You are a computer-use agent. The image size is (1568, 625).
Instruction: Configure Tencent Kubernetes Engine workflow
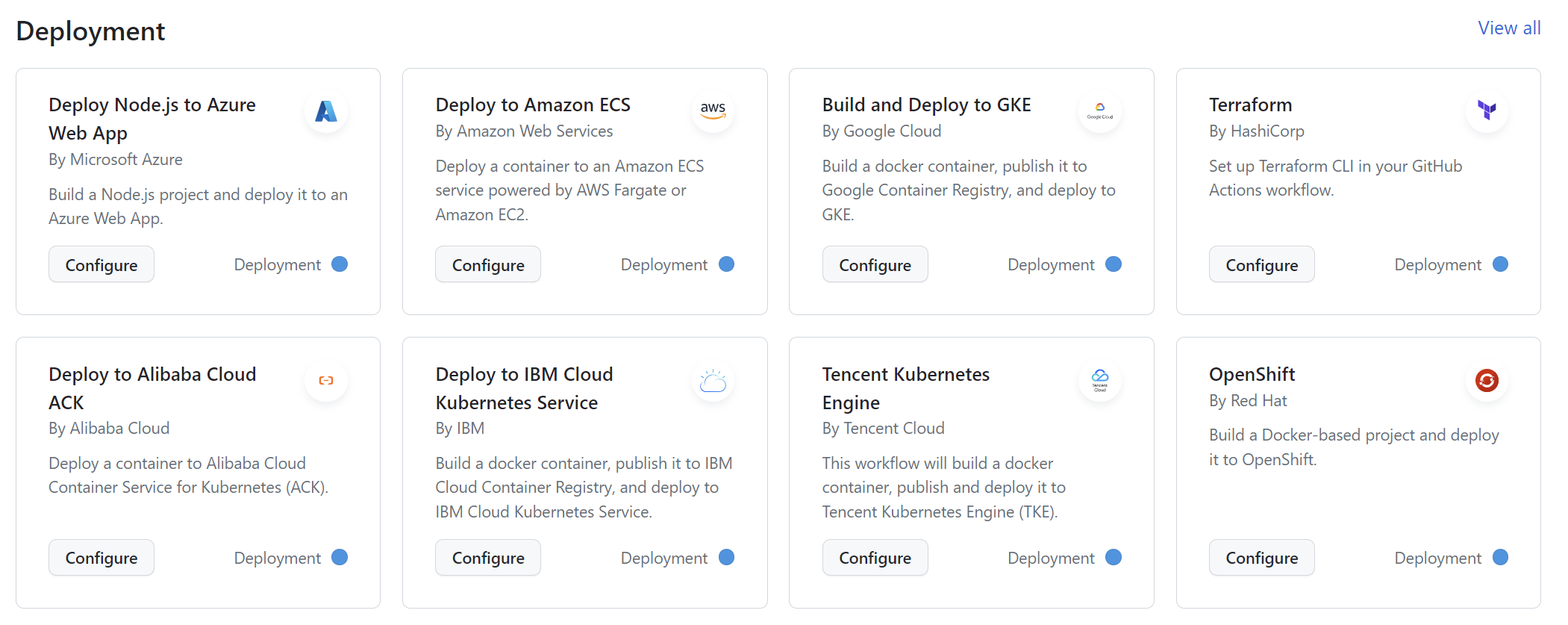pos(875,557)
